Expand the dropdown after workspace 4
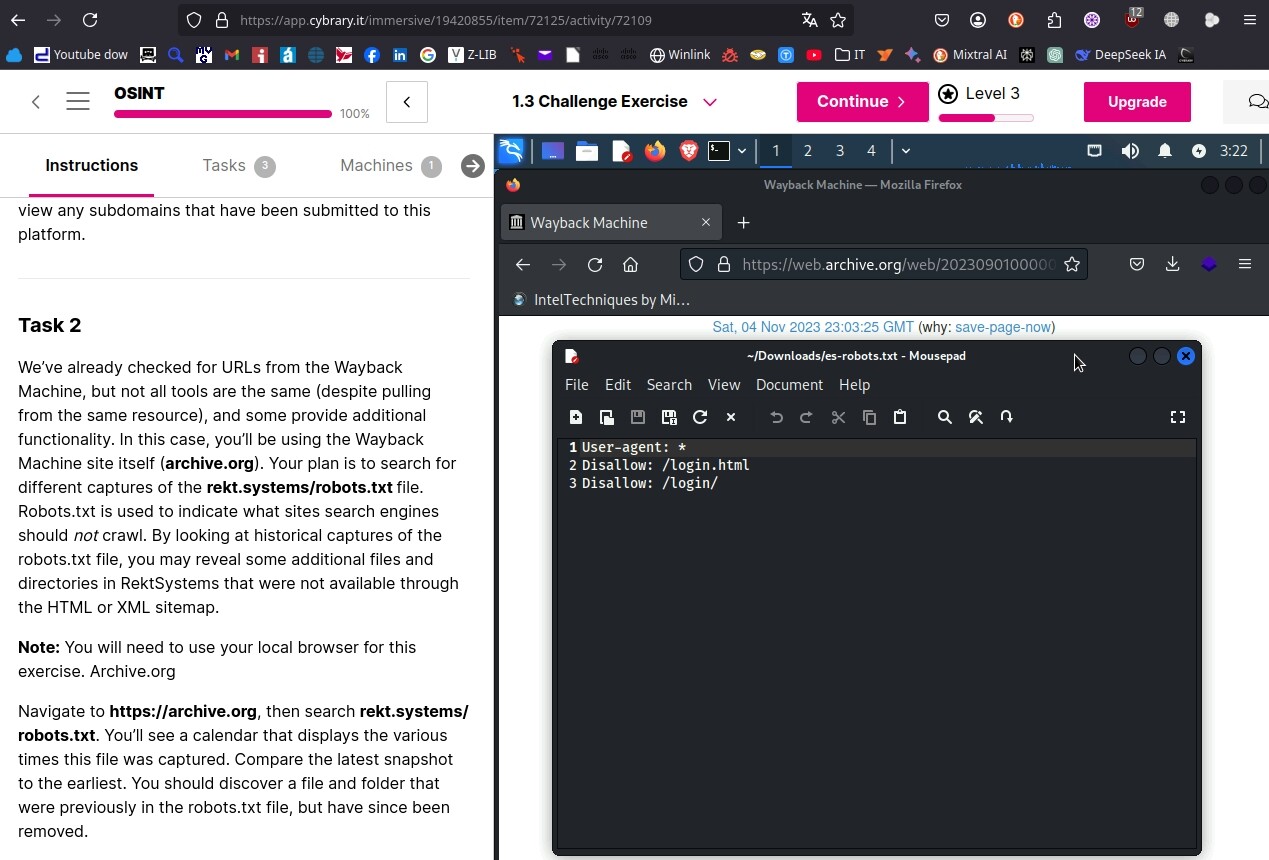This screenshot has height=860, width=1269. pos(905,151)
